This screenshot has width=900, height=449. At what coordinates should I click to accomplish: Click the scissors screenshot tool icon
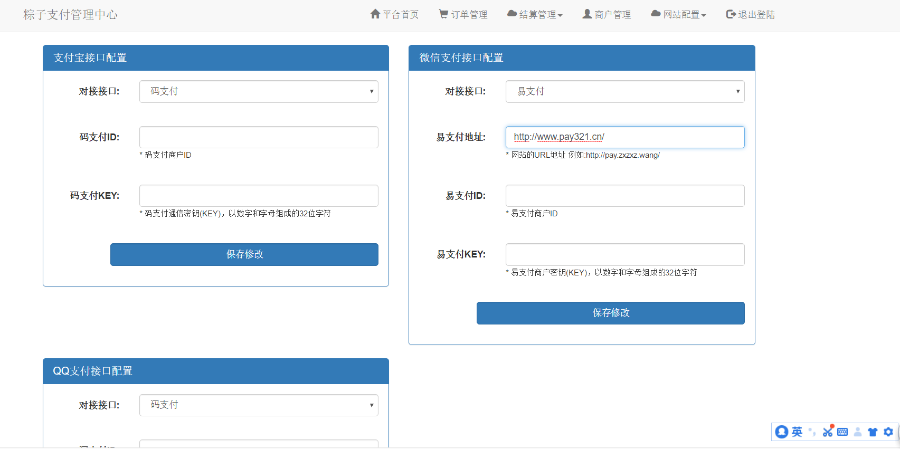coord(828,432)
